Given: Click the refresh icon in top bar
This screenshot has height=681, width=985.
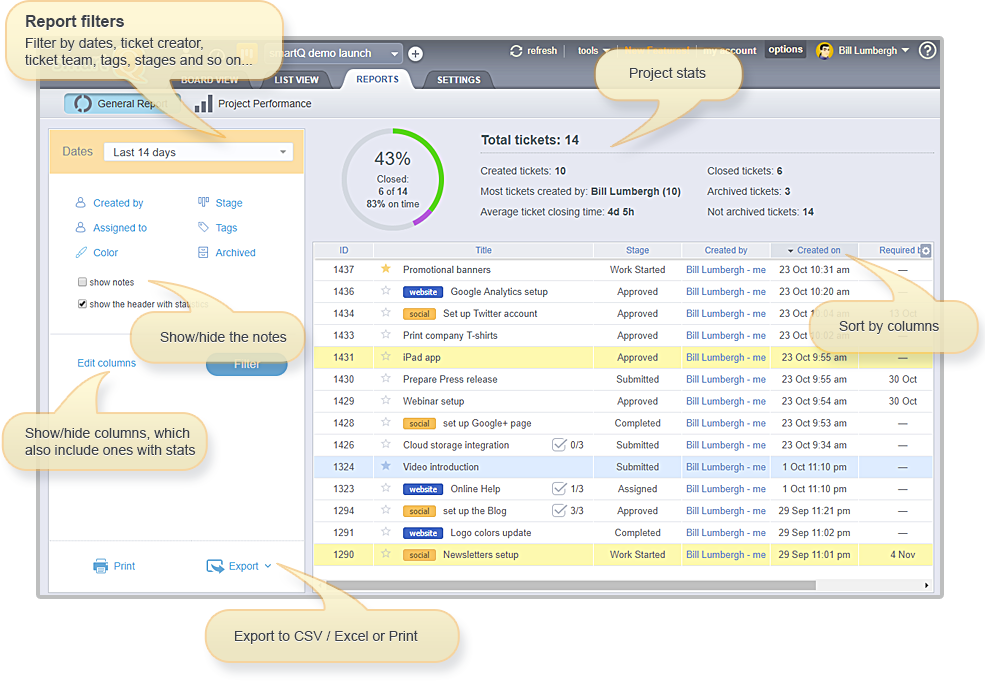Looking at the screenshot, I should (516, 51).
